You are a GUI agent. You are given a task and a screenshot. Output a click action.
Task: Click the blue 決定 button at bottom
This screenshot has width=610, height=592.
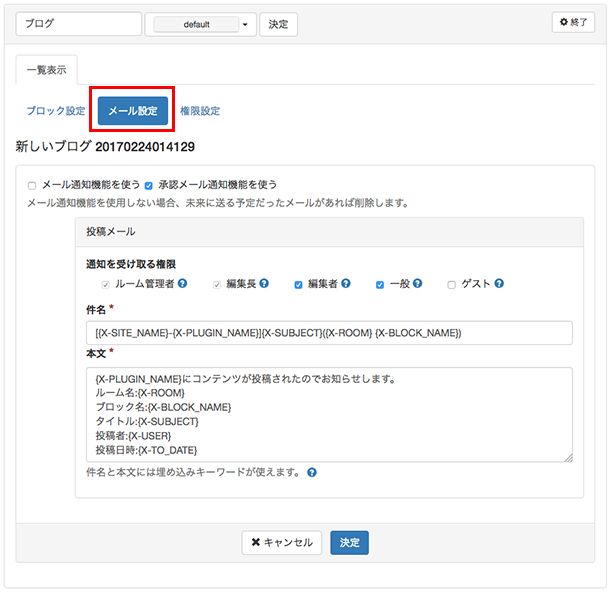tap(349, 542)
